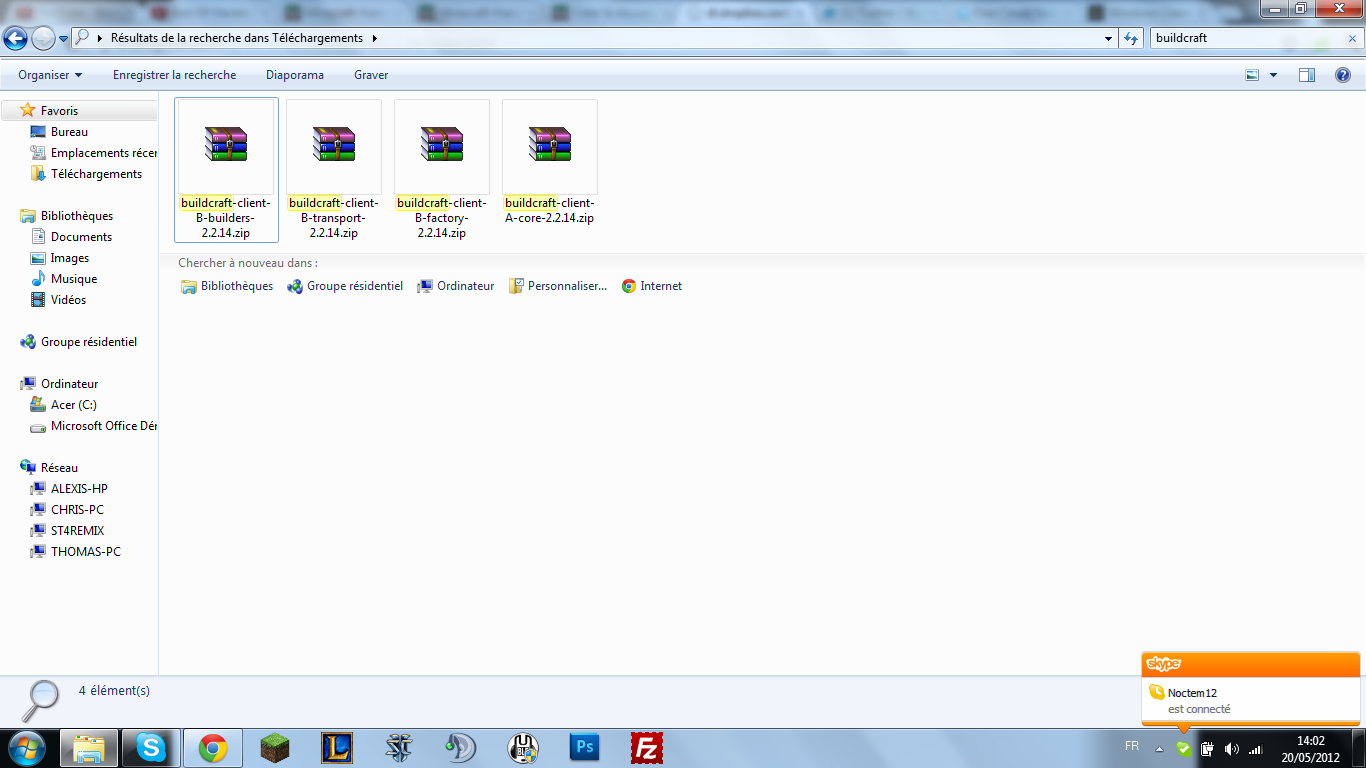This screenshot has width=1366, height=768.
Task: Select buildcraft-client-A-core-2.2.14.zip archive icon
Action: [550, 144]
